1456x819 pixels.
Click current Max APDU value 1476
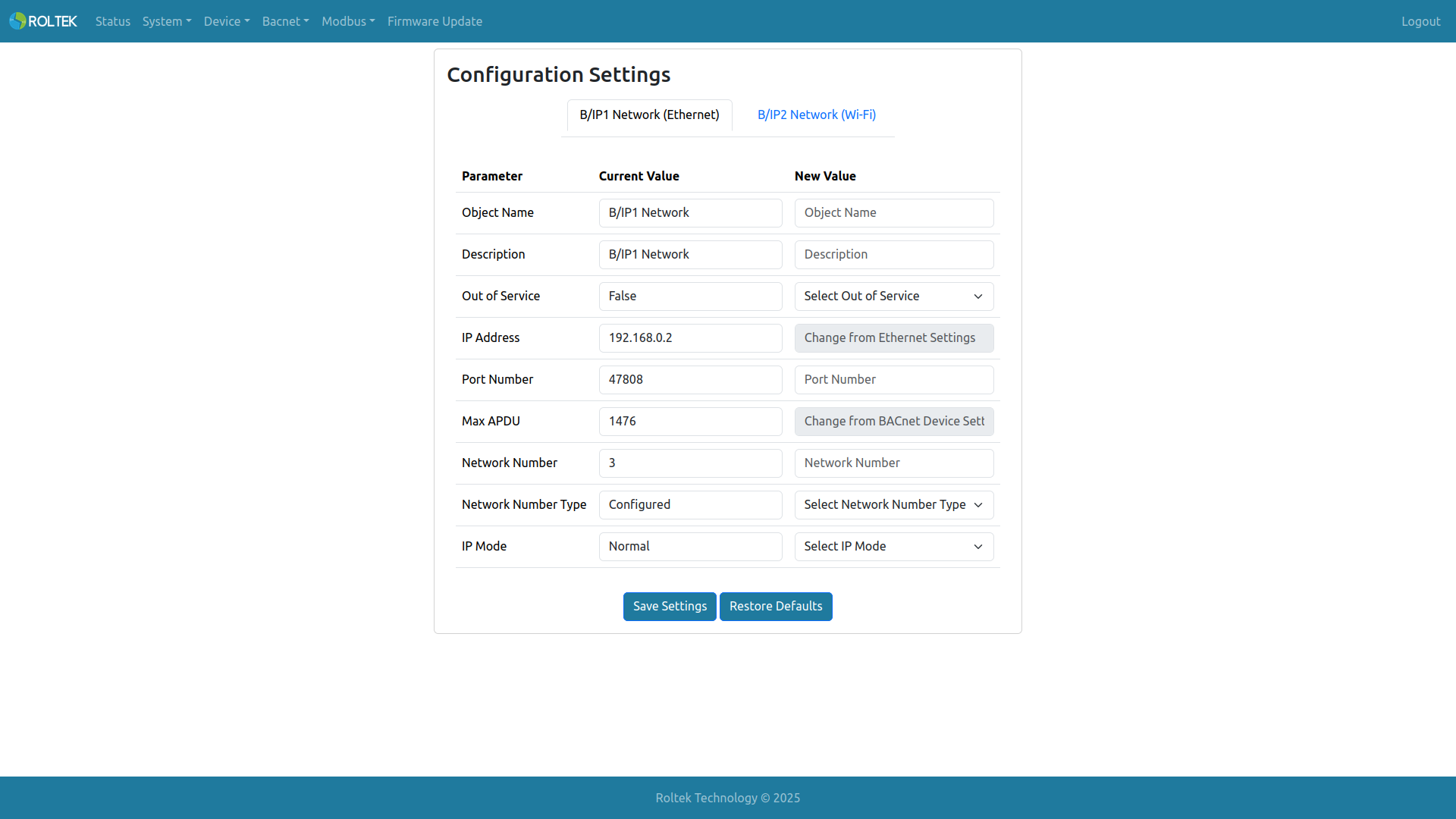690,422
